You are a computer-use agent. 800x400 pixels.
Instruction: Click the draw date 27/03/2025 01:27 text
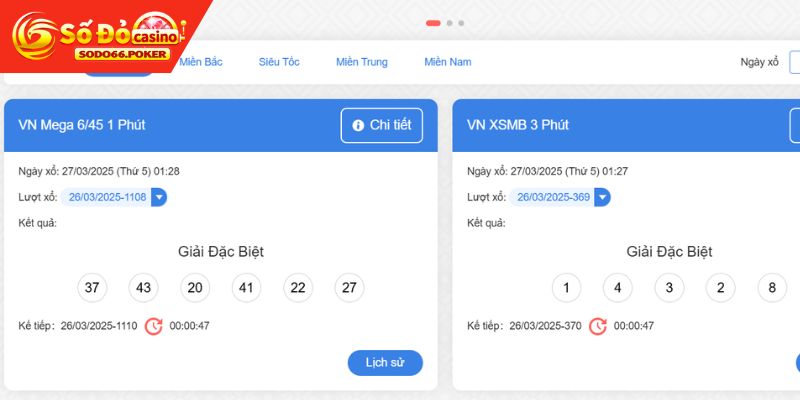pos(569,171)
